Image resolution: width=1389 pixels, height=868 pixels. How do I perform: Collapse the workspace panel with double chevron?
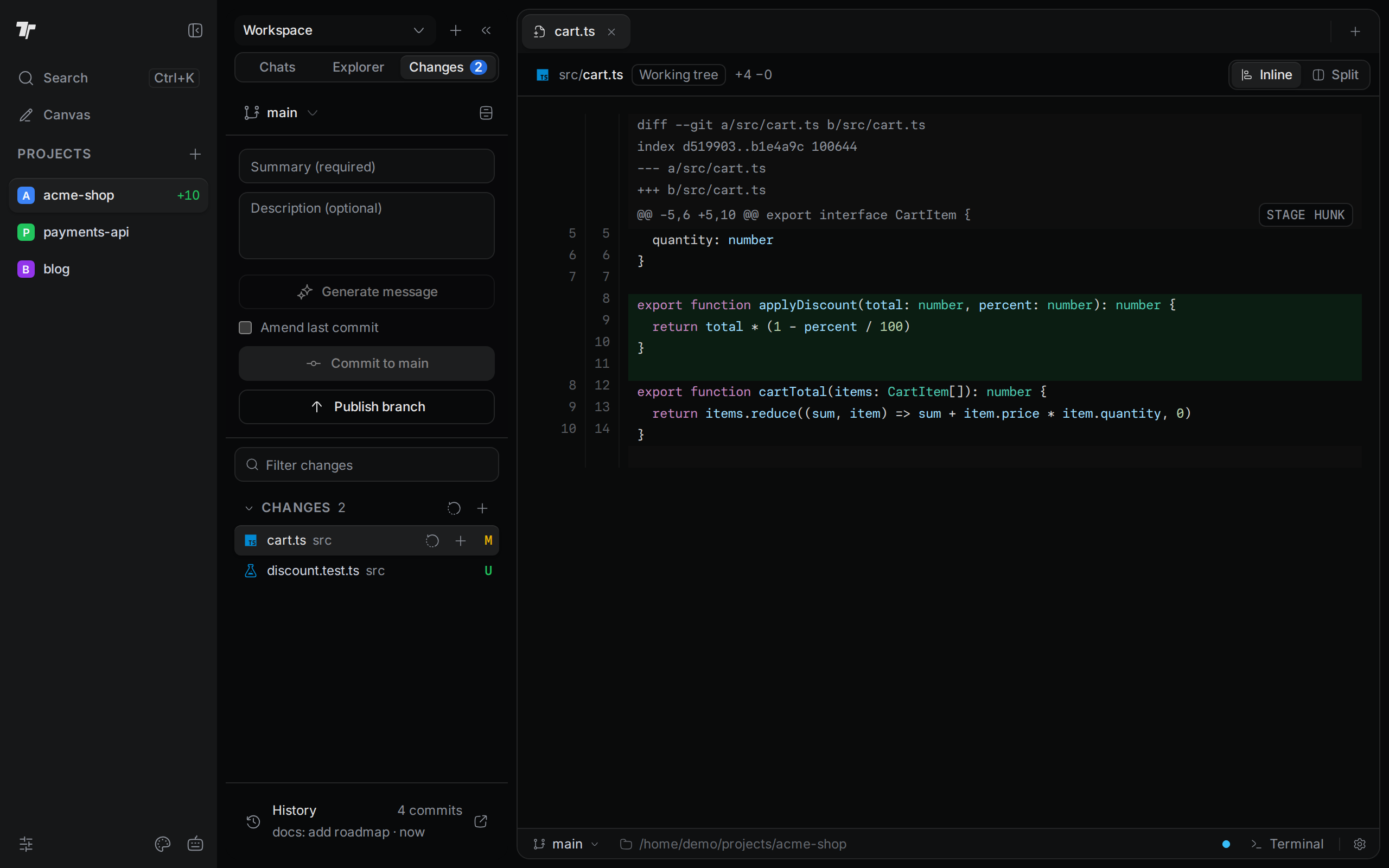click(x=486, y=30)
